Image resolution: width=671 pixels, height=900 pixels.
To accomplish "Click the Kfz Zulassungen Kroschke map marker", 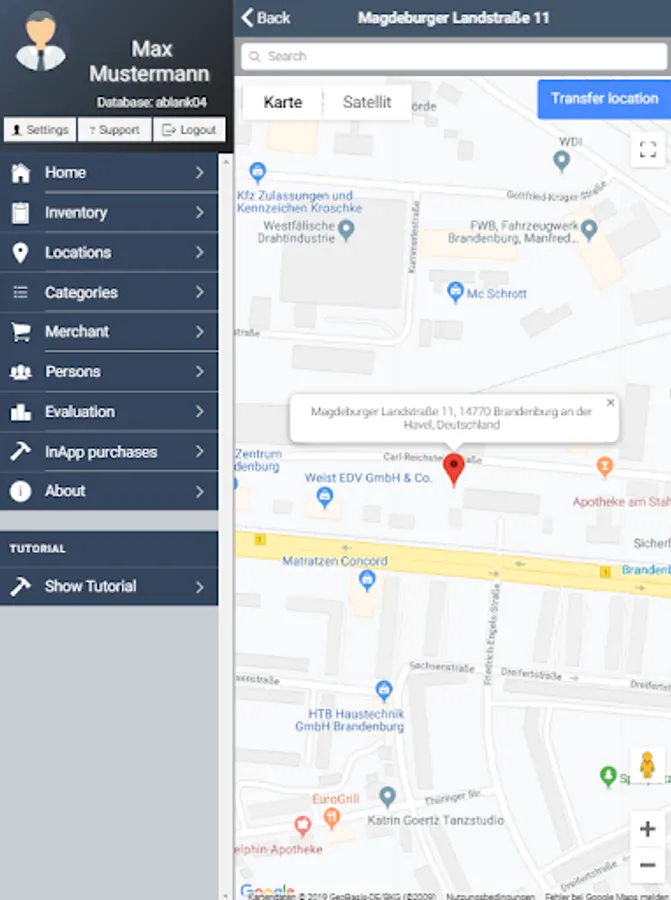I will [x=257, y=172].
